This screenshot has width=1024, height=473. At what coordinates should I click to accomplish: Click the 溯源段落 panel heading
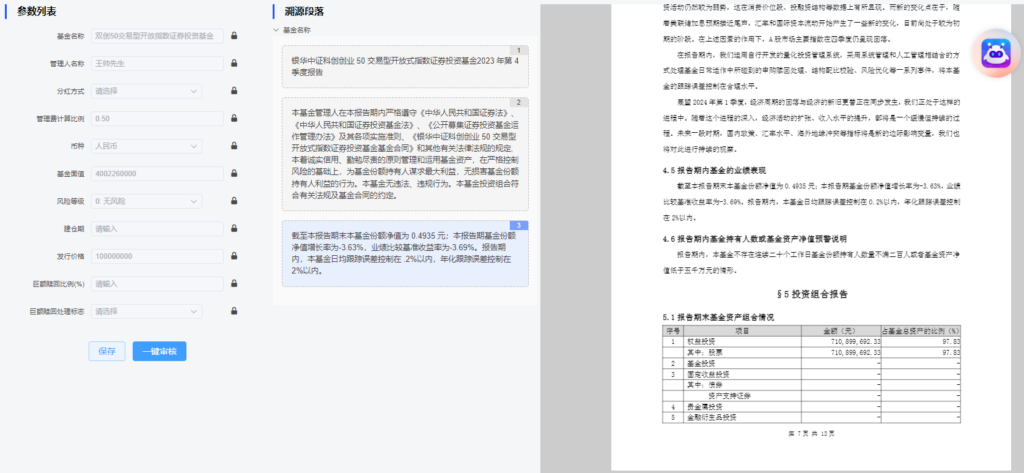[304, 12]
